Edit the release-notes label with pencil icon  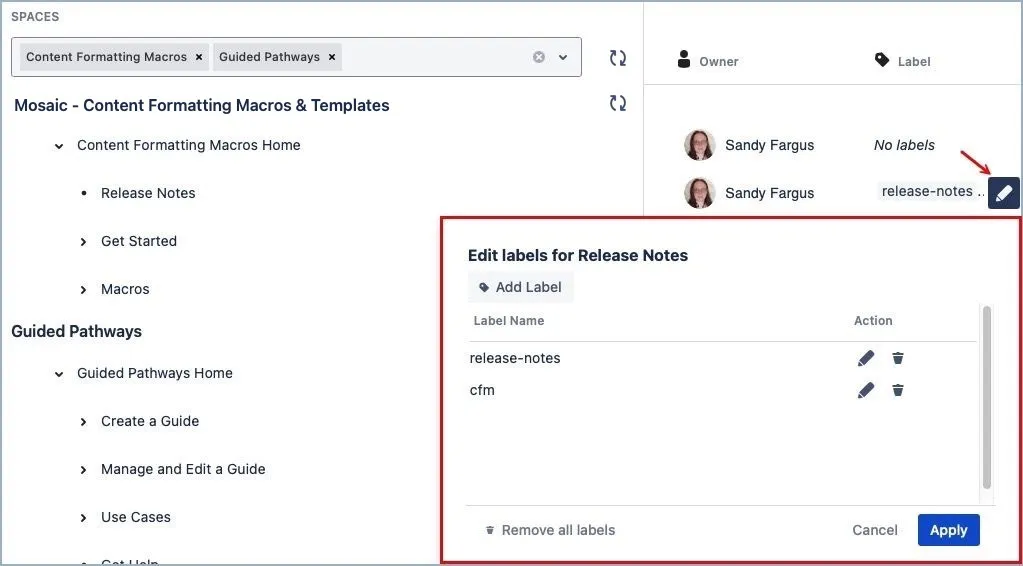click(866, 358)
